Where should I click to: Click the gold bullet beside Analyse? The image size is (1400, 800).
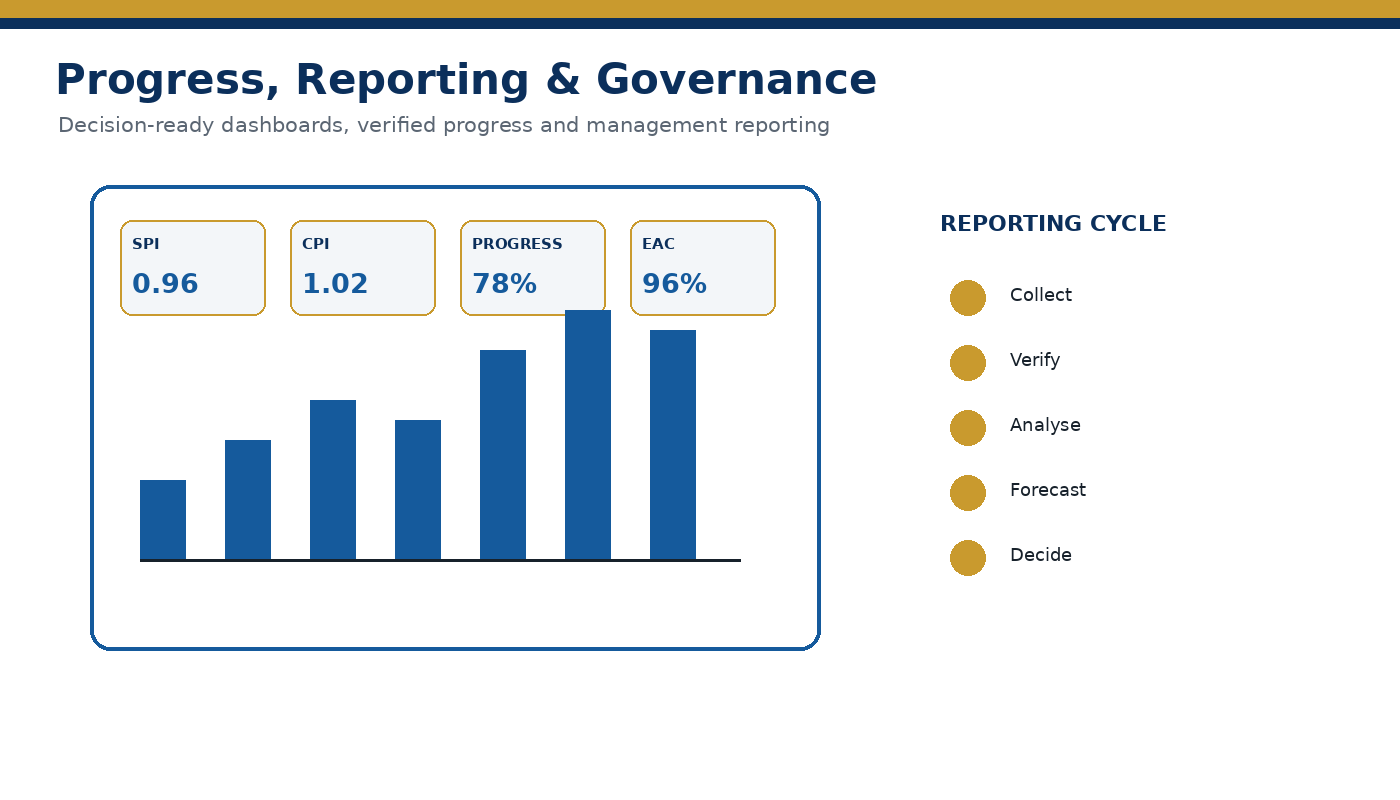tap(968, 428)
